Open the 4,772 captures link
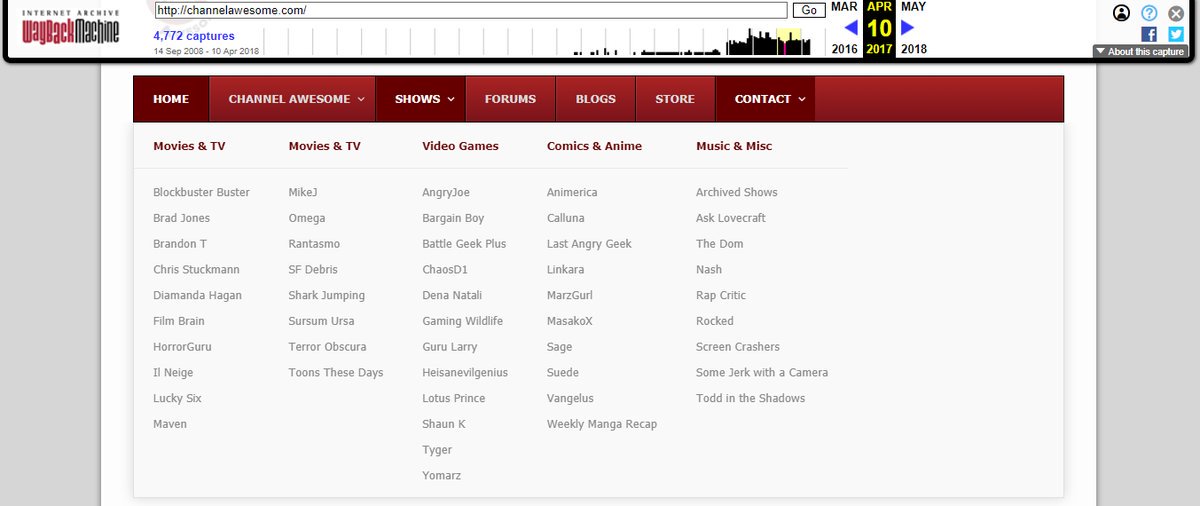The width and height of the screenshot is (1200, 506). pos(194,36)
